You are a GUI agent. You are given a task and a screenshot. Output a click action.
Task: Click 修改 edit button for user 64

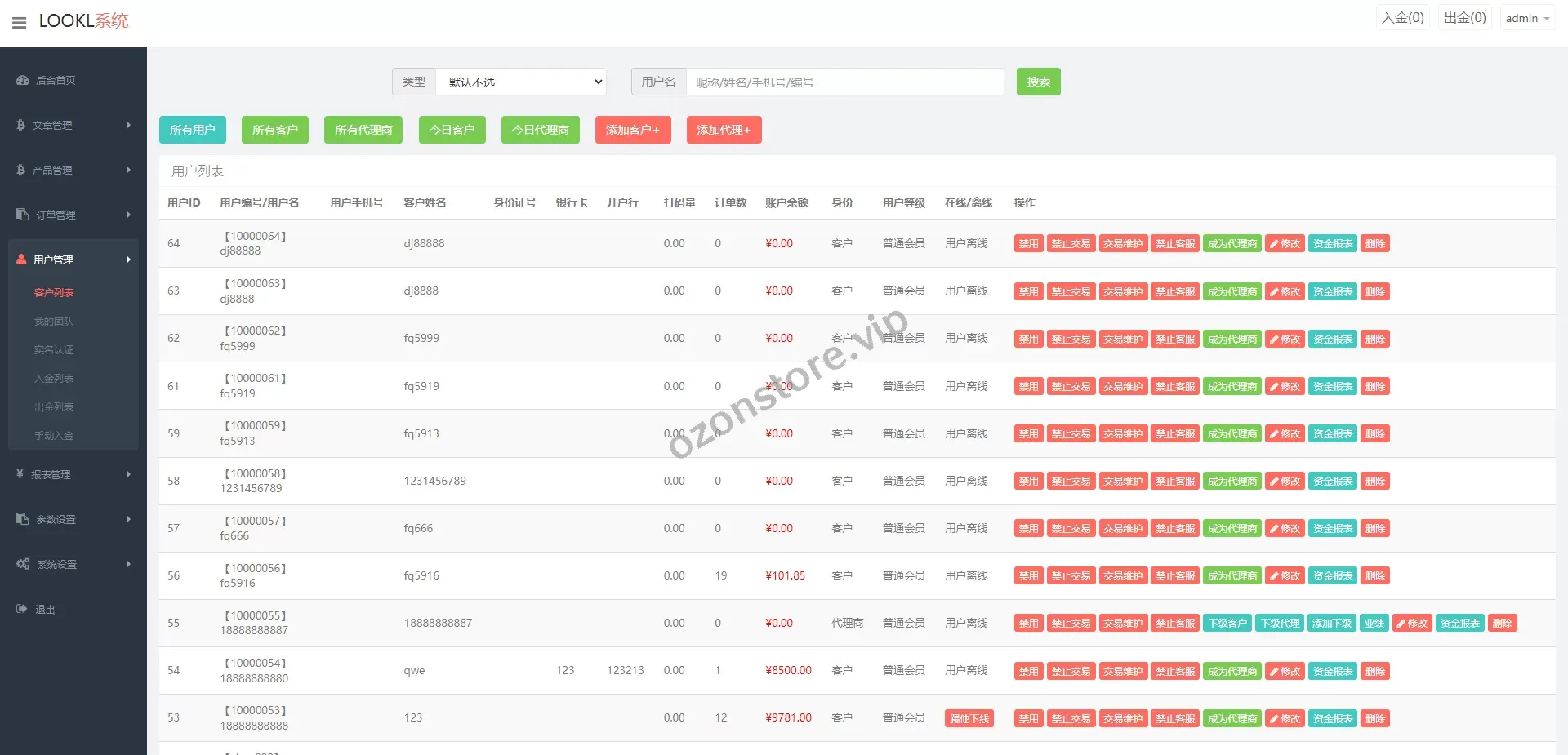pyautogui.click(x=1285, y=243)
